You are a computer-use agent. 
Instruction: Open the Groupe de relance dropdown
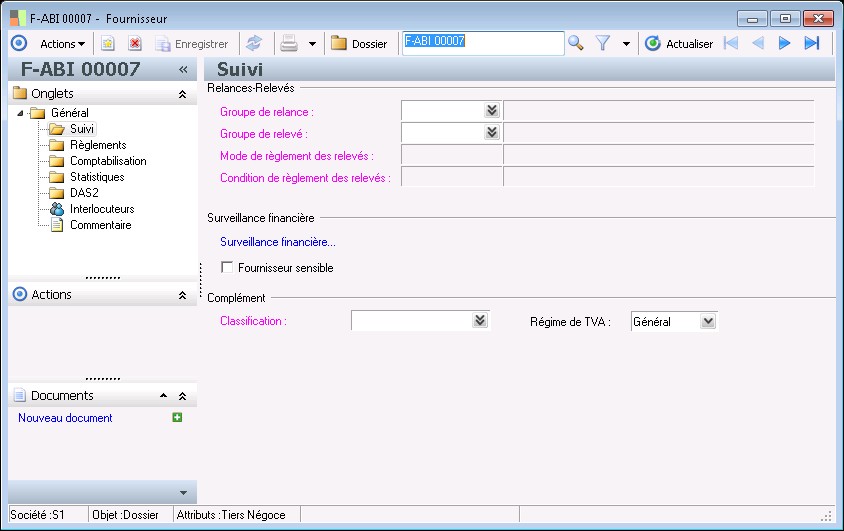coord(491,111)
